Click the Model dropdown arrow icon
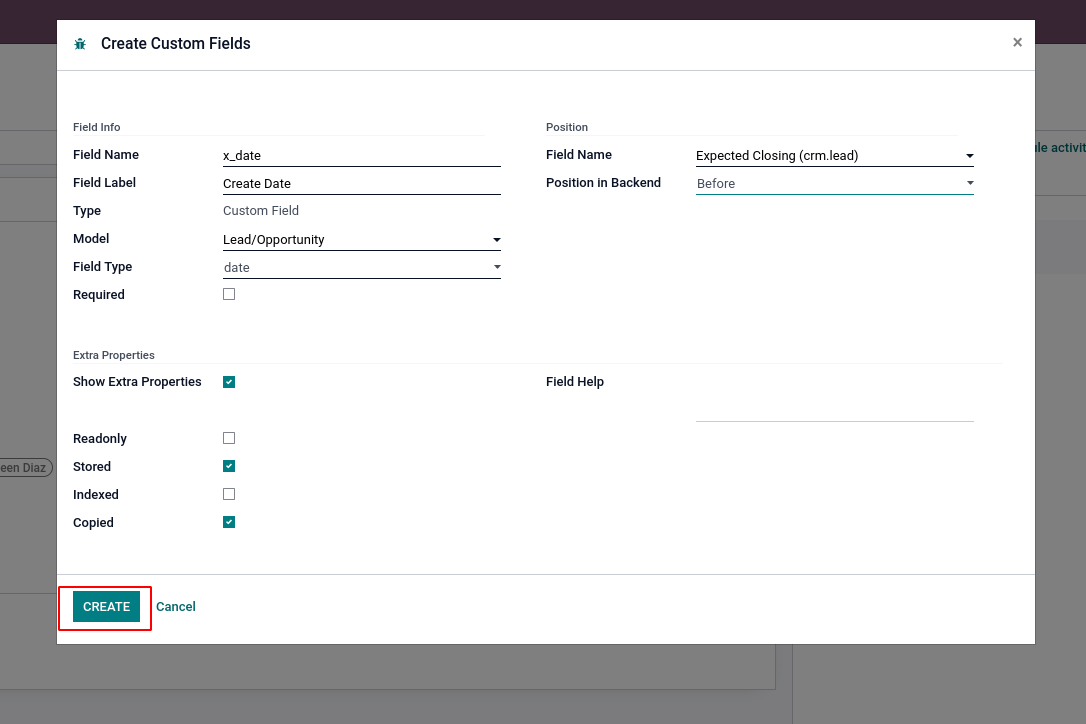Image resolution: width=1086 pixels, height=724 pixels. 497,240
